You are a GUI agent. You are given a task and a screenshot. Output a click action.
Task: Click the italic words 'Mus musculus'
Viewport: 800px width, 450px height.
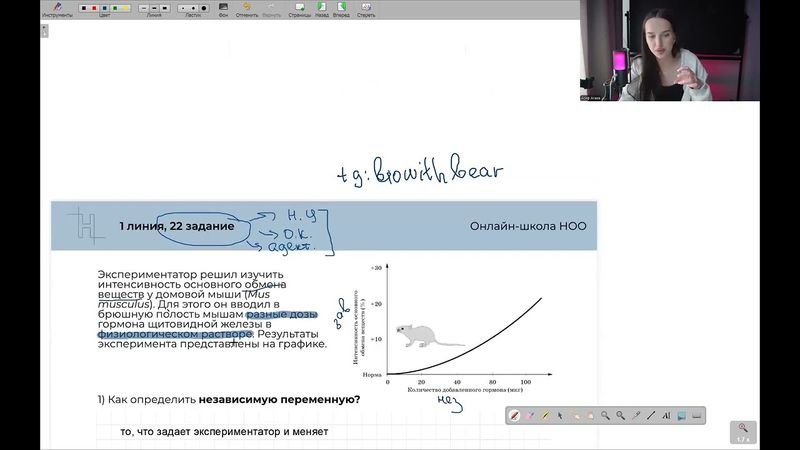coord(184,299)
